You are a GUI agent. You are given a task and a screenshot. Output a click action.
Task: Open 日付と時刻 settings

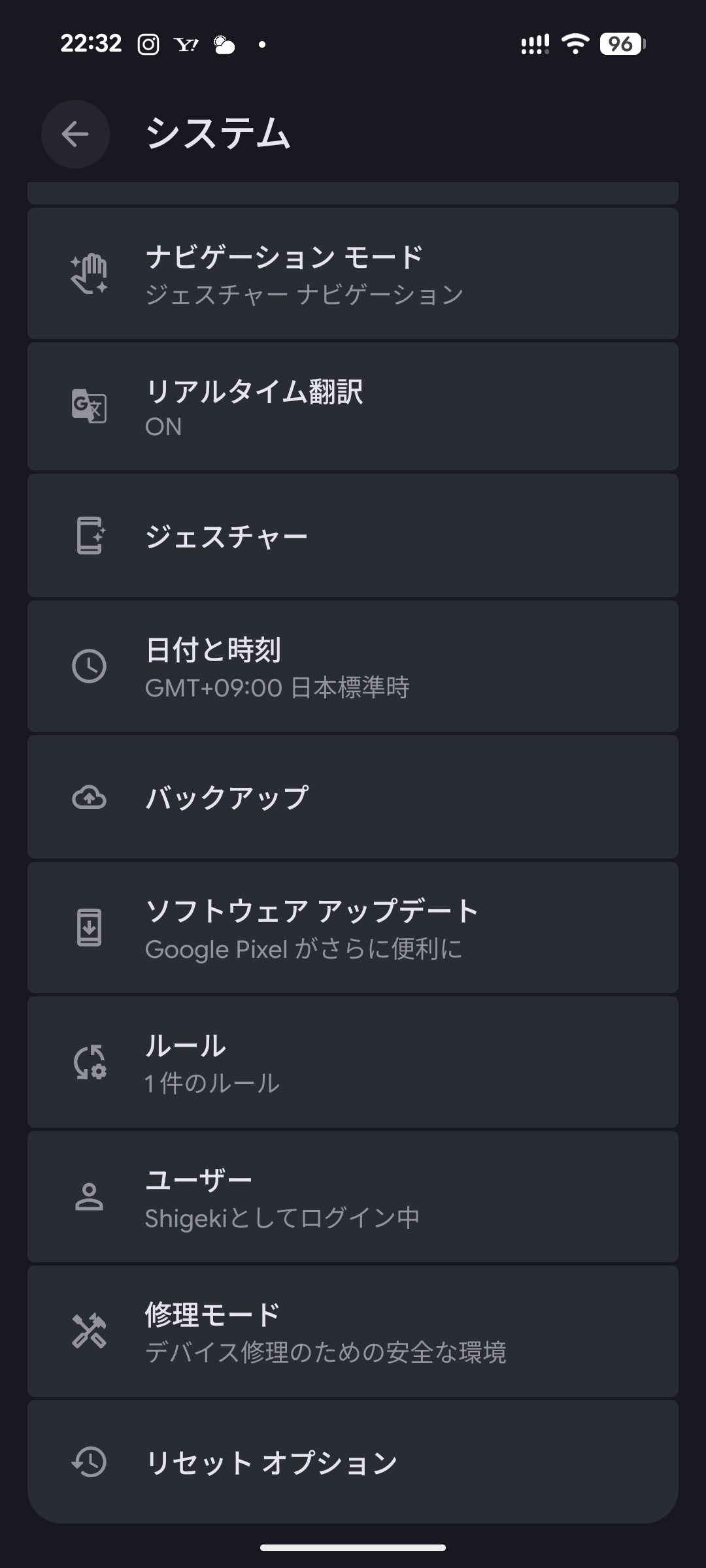353,667
